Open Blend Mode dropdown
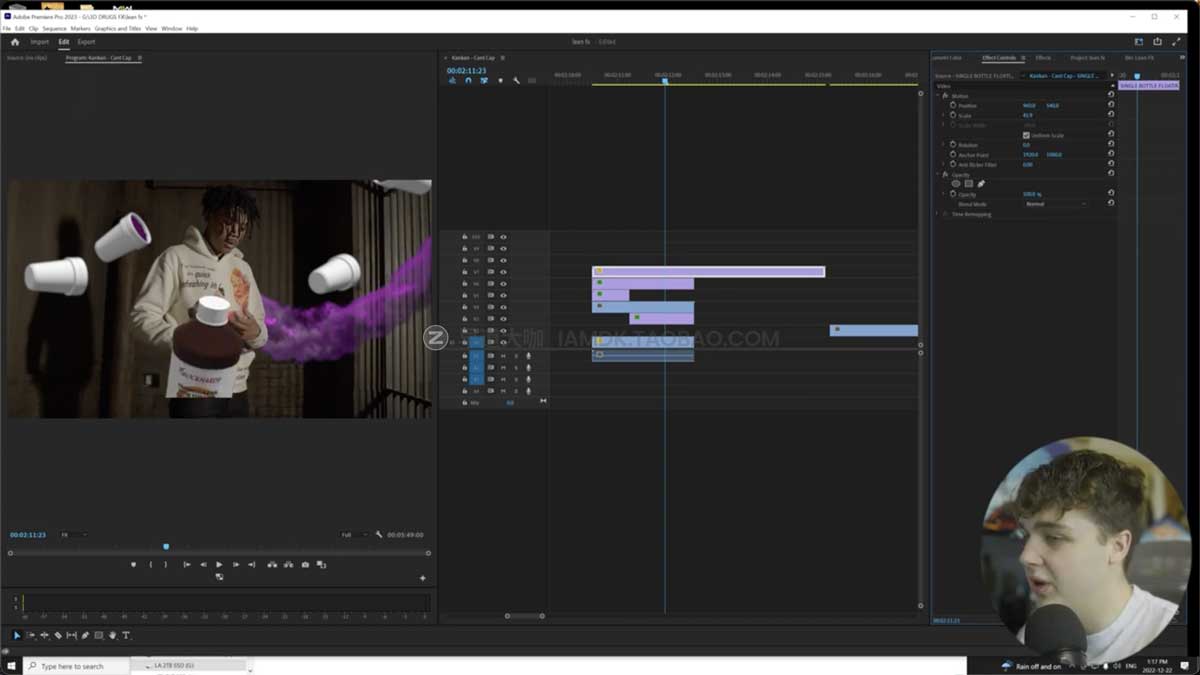Viewport: 1200px width, 675px height. coord(1055,204)
